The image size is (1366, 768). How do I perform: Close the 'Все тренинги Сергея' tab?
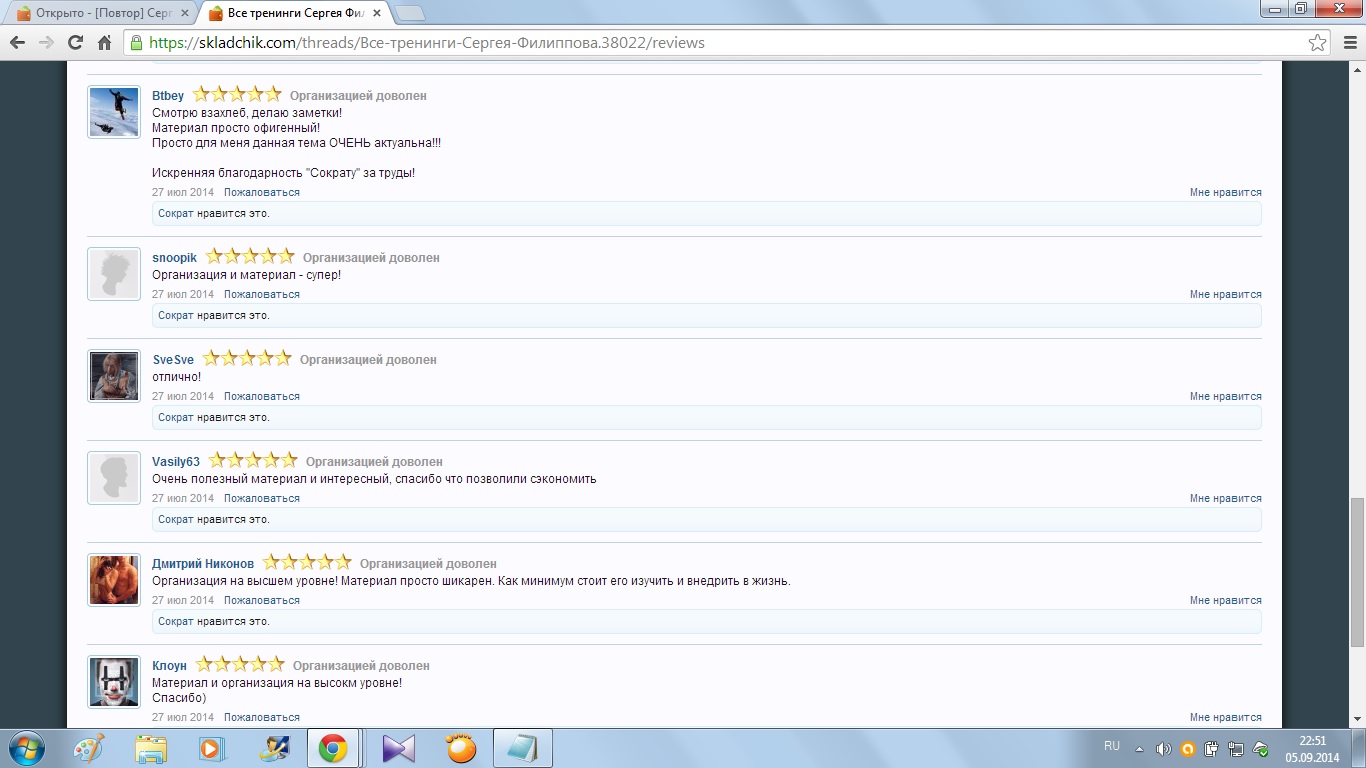[376, 13]
